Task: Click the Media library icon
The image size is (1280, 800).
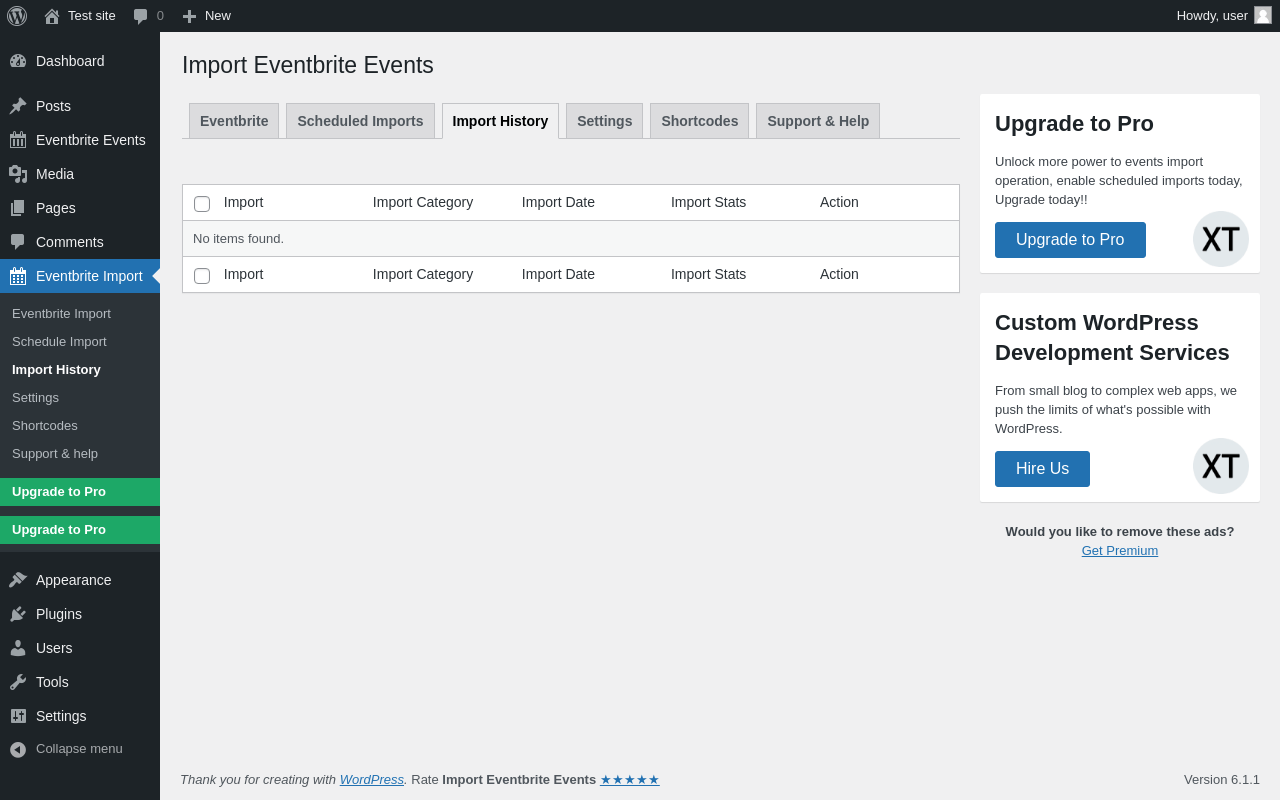Action: (x=18, y=174)
